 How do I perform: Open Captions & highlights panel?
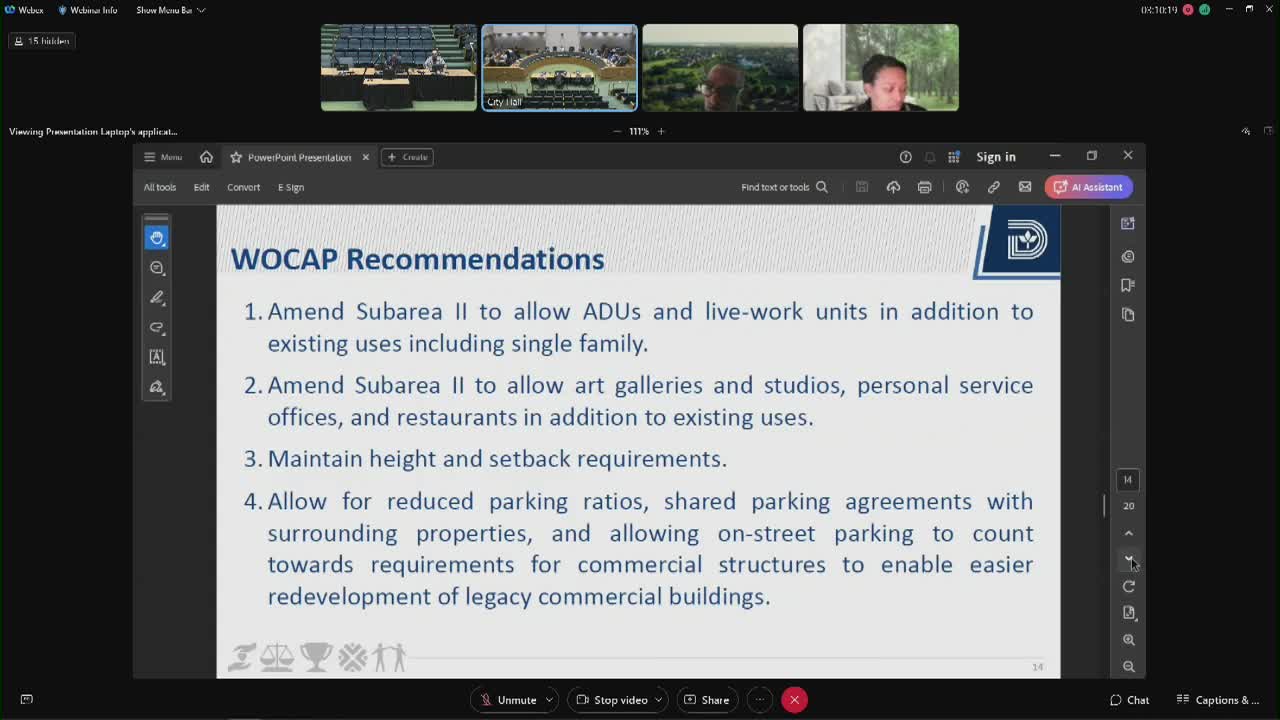pos(1217,700)
